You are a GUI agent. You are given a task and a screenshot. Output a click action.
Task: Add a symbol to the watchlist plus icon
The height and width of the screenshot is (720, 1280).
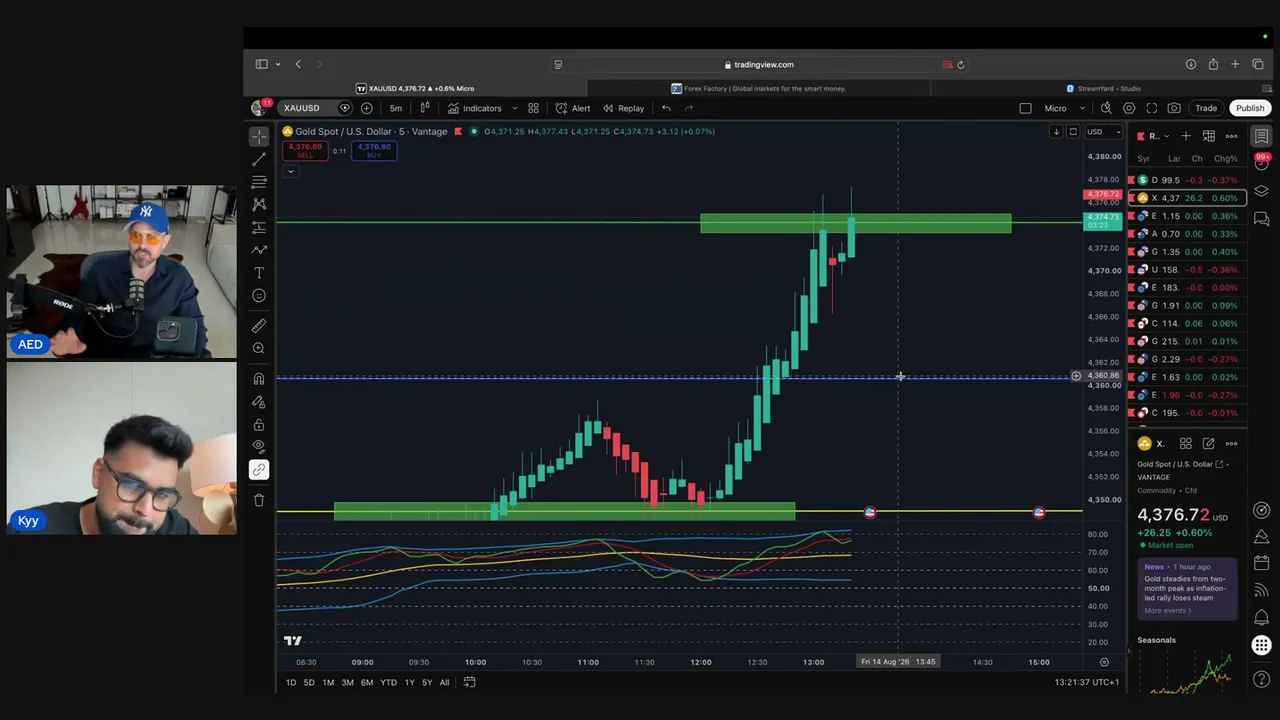tap(1186, 136)
